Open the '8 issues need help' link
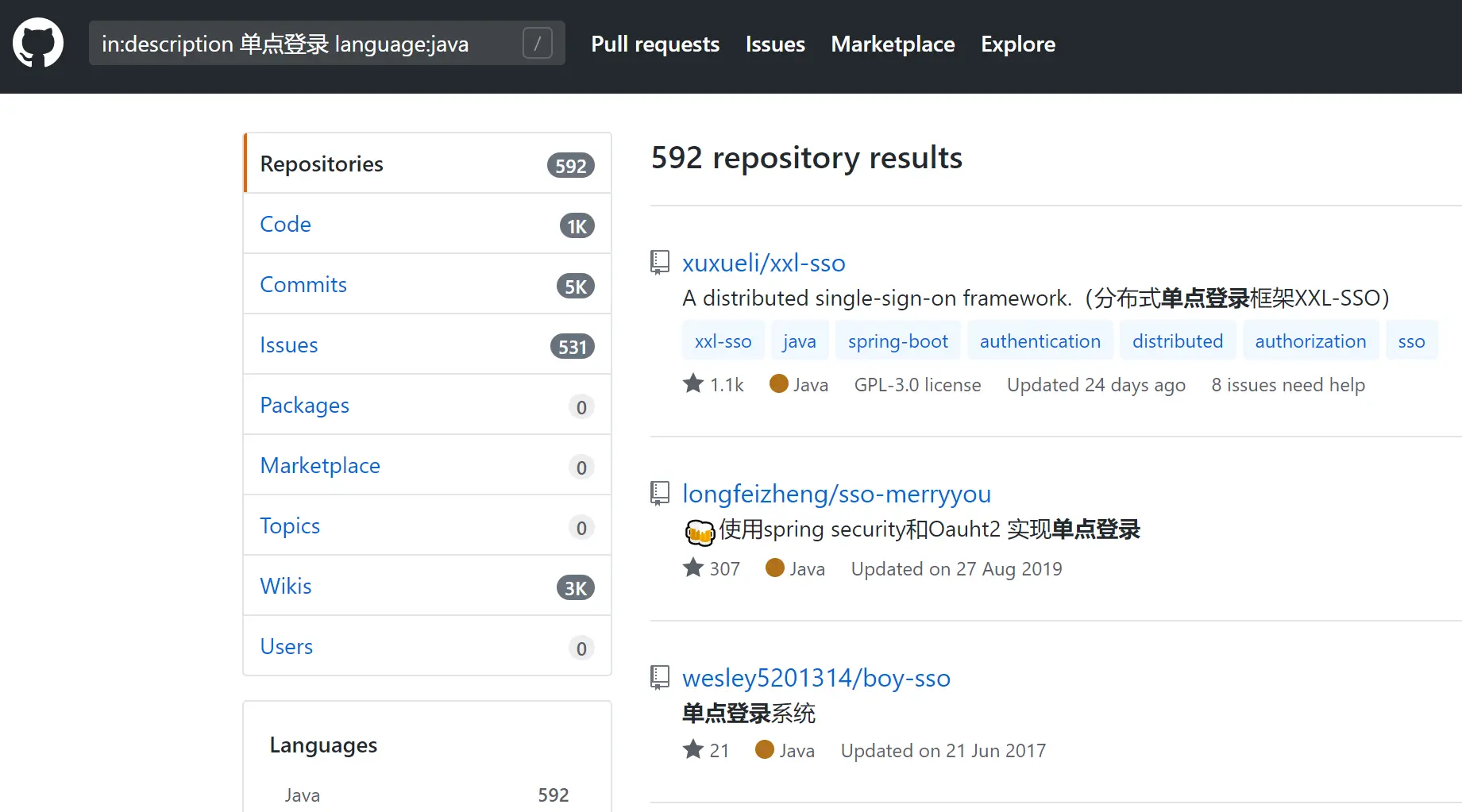 pos(1287,385)
